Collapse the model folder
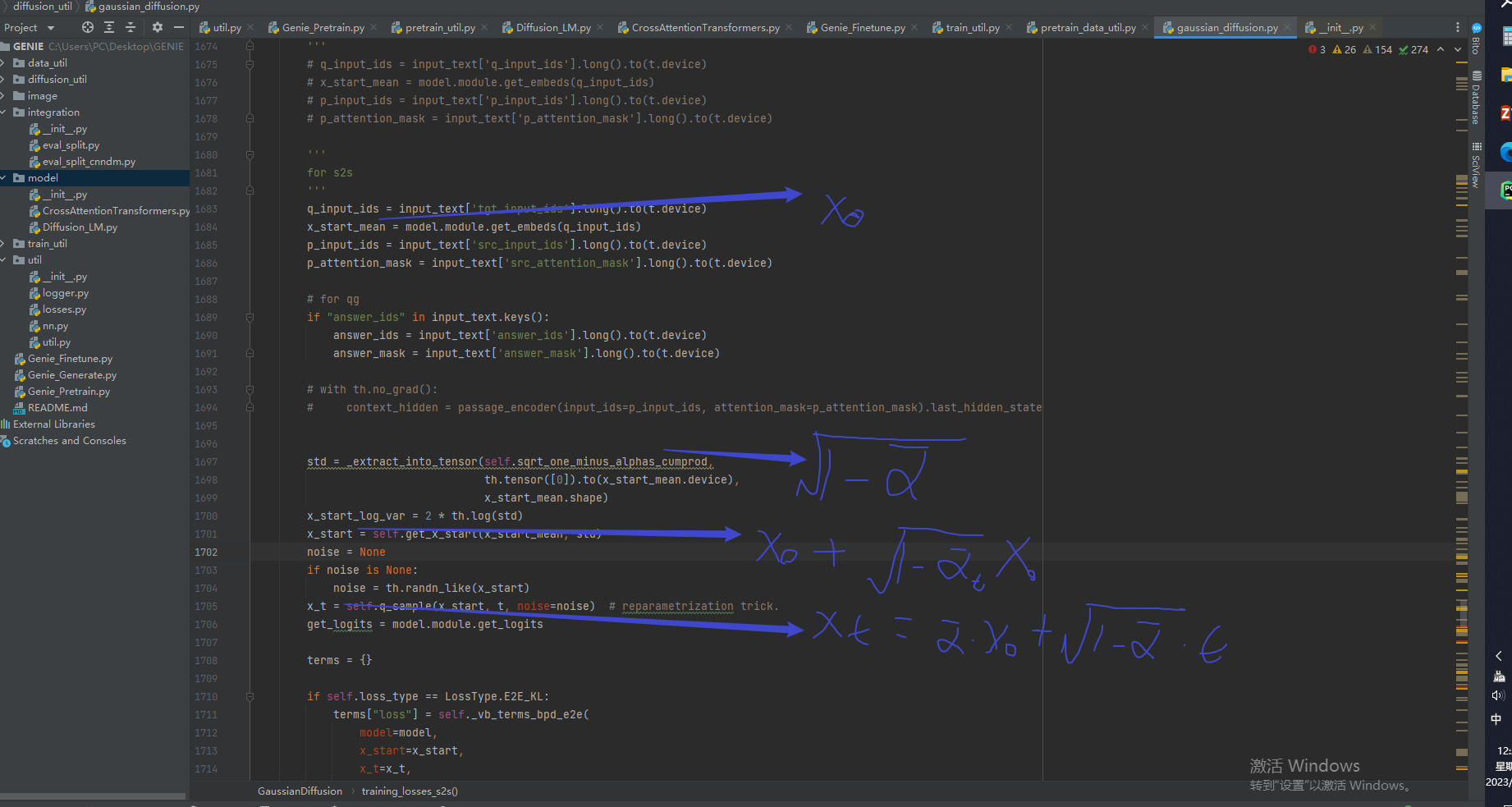Screen dimensions: 1512x807 click(3, 178)
